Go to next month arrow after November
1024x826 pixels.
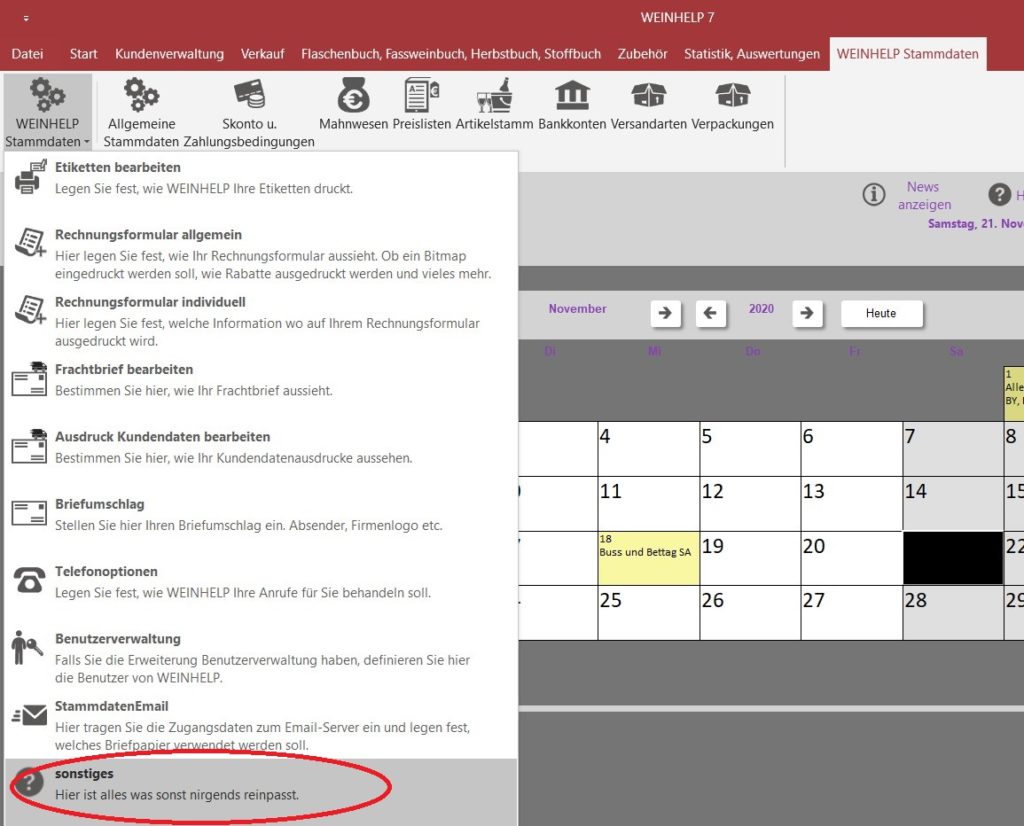click(665, 313)
